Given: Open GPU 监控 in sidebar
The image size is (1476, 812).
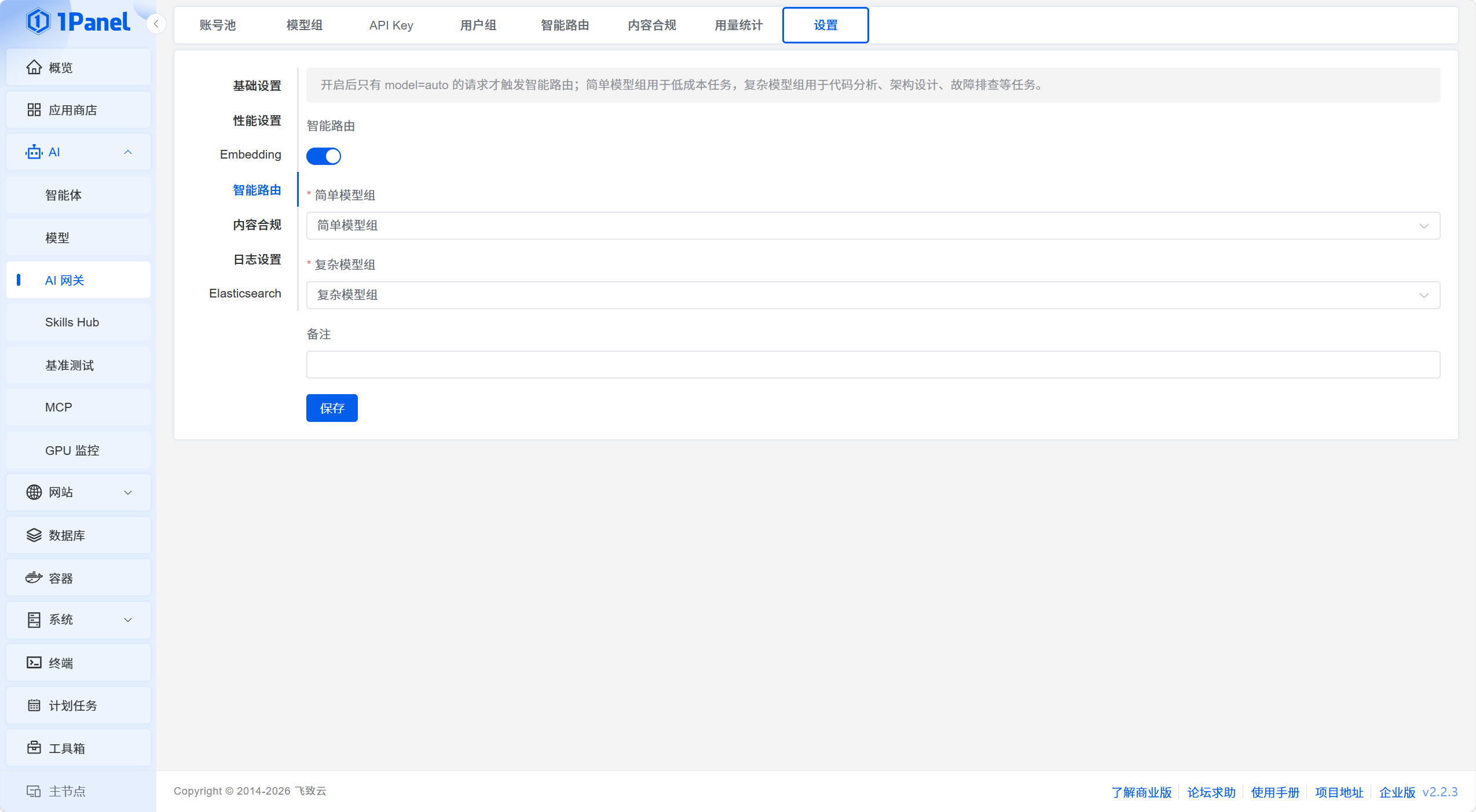Looking at the screenshot, I should tap(78, 450).
